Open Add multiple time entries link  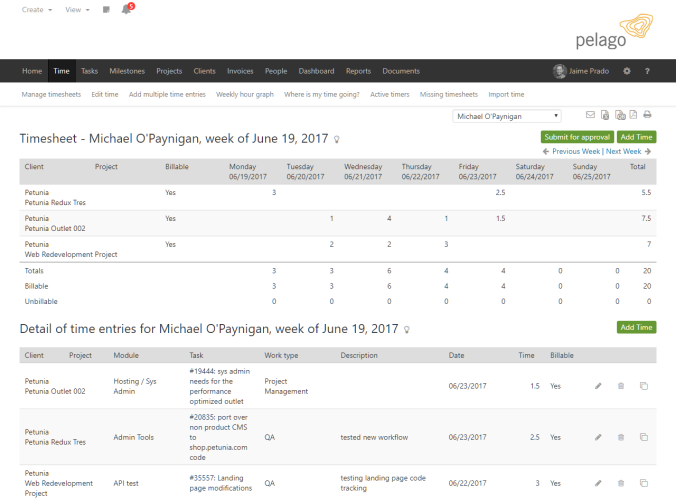[167, 94]
